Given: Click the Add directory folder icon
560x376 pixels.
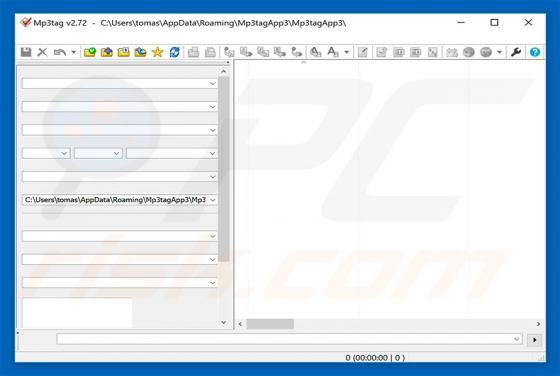Looking at the screenshot, I should 106,52.
